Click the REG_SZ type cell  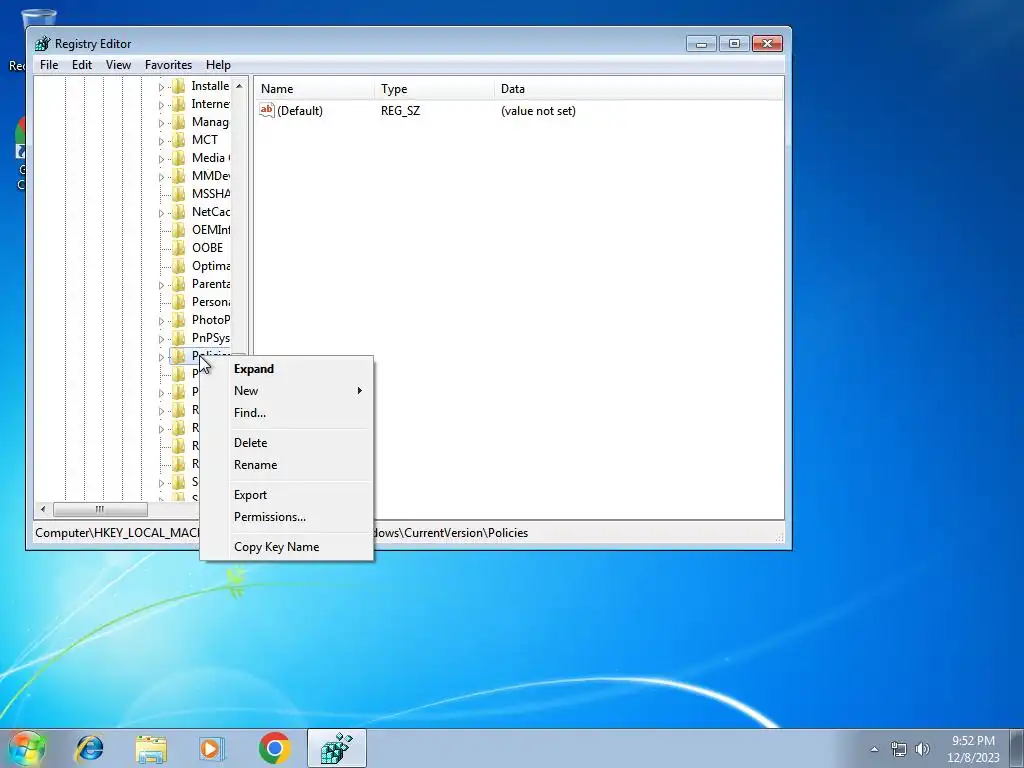point(400,110)
